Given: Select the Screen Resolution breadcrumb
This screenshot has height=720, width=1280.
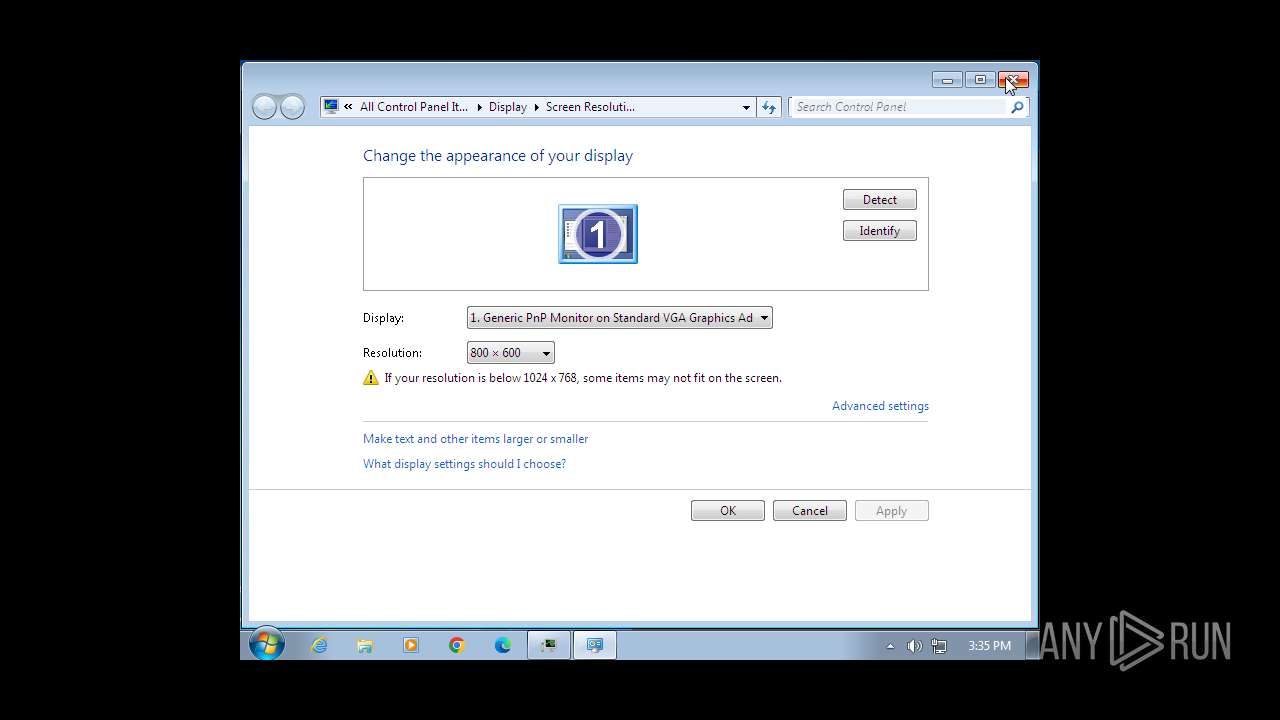Looking at the screenshot, I should pyautogui.click(x=590, y=107).
